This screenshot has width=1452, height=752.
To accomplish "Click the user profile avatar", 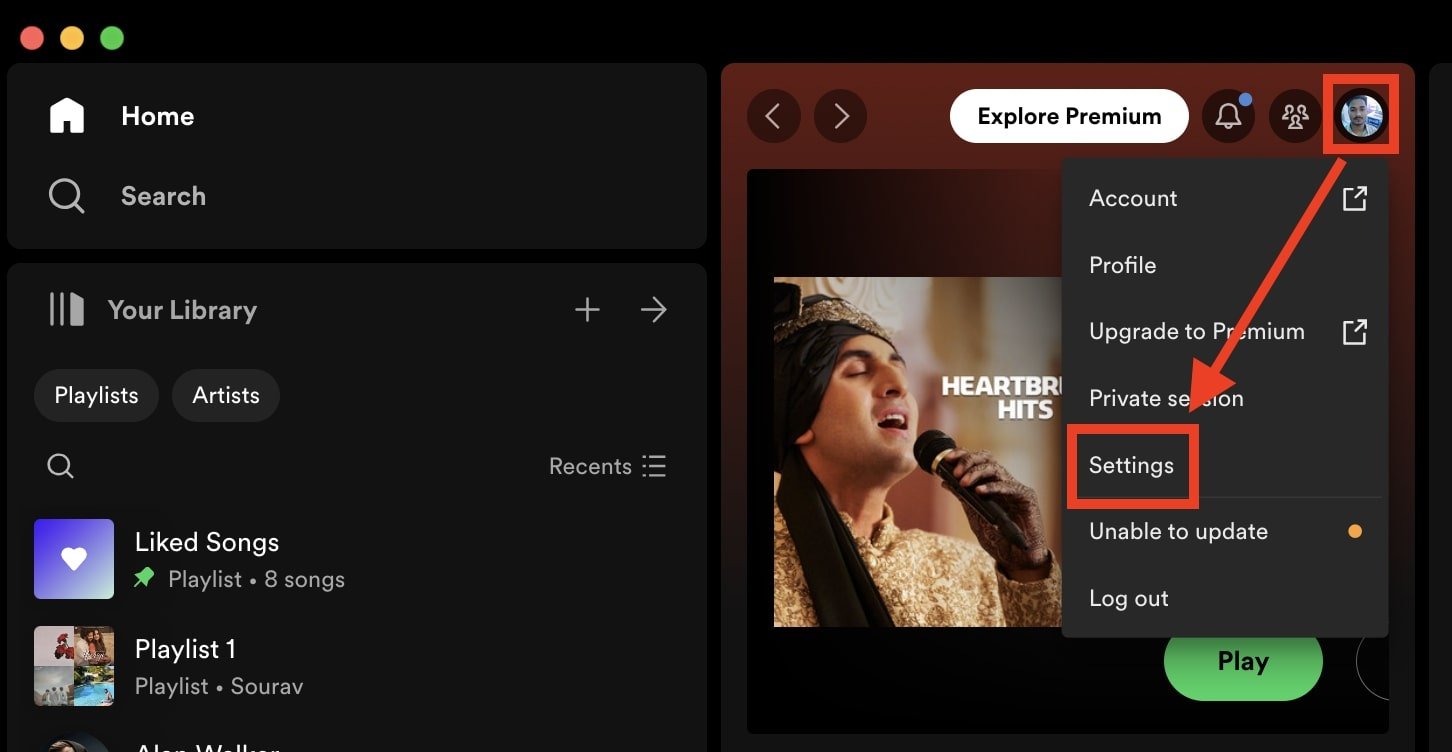I will click(1361, 116).
